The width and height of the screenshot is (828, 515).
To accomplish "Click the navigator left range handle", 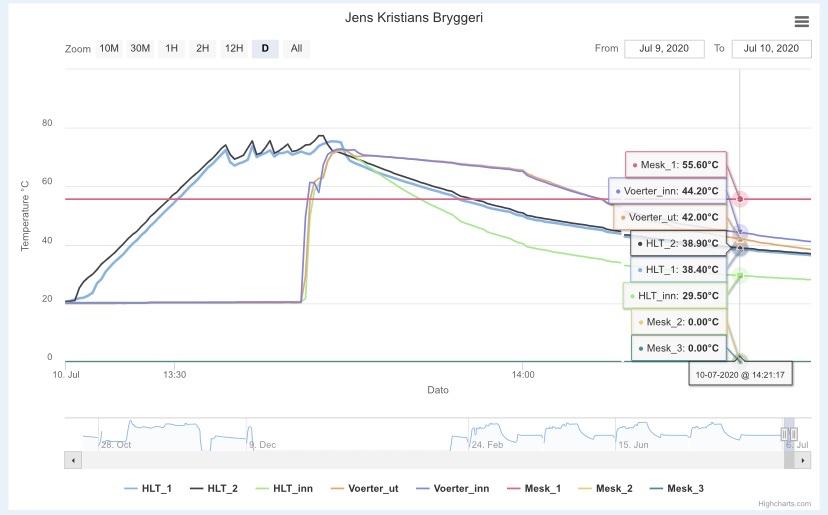I will 784,434.
